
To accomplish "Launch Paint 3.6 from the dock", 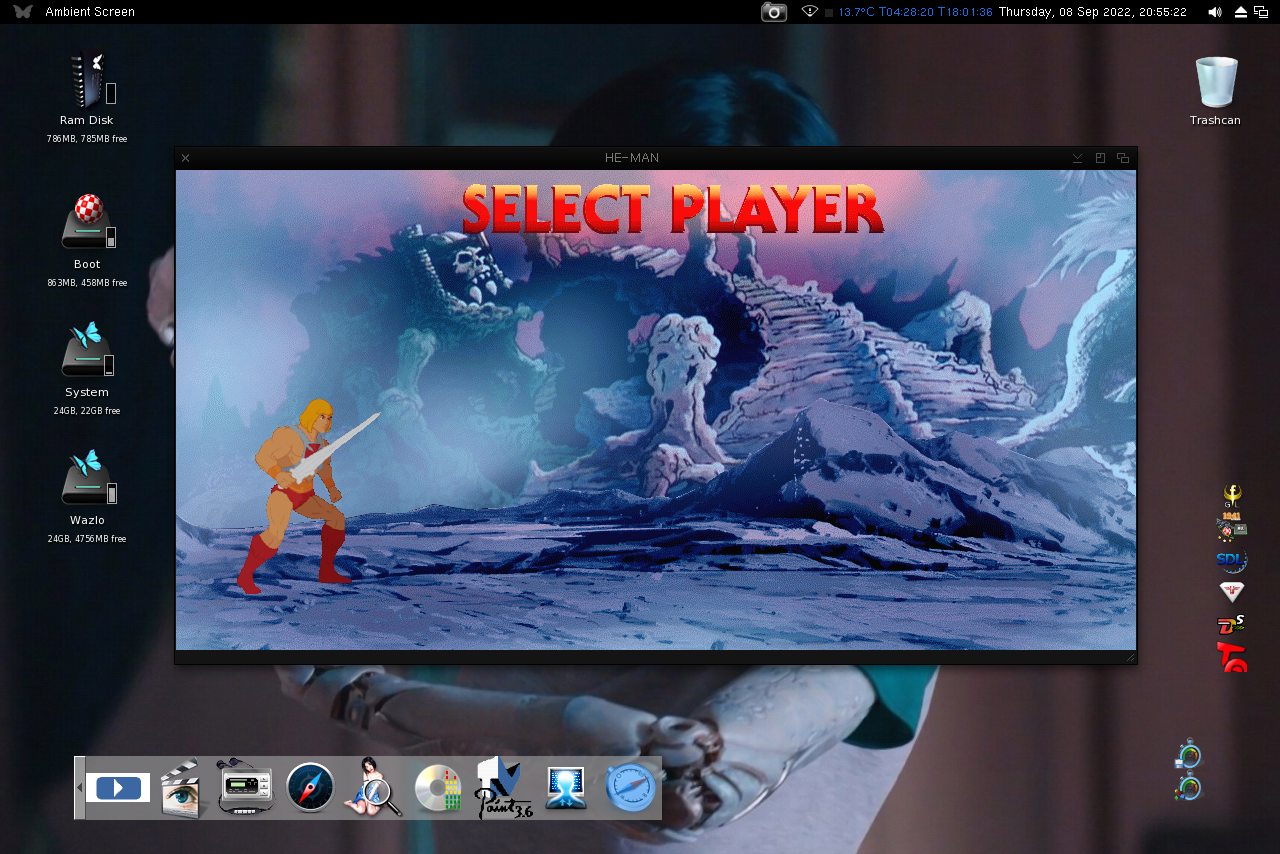I will (x=502, y=788).
